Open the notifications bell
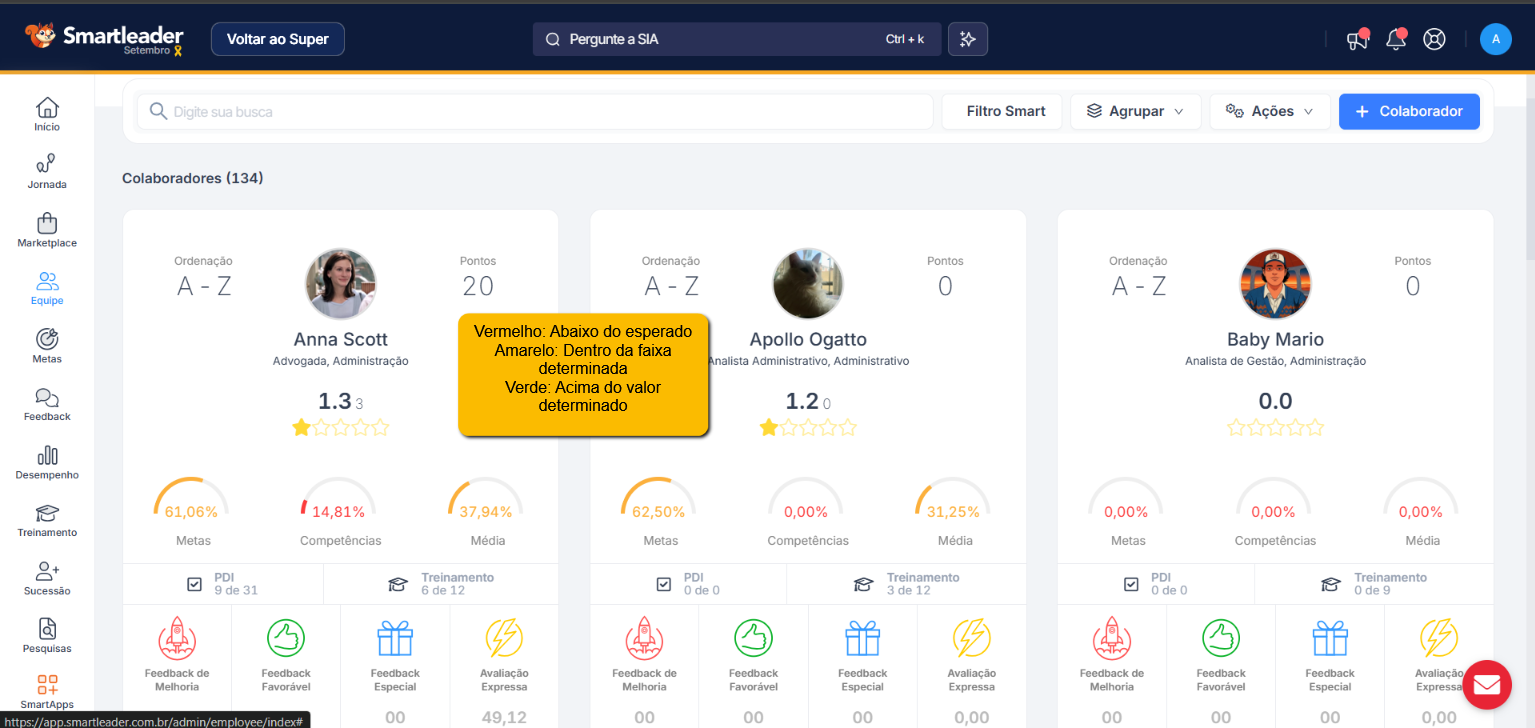1535x728 pixels. click(x=1395, y=40)
